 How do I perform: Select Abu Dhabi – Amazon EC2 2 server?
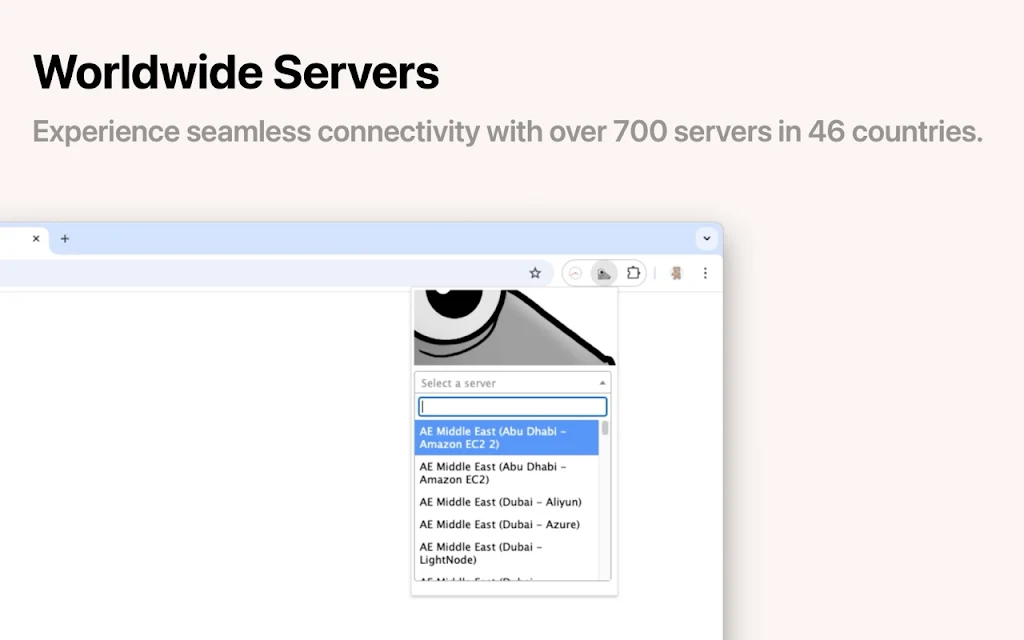(507, 438)
